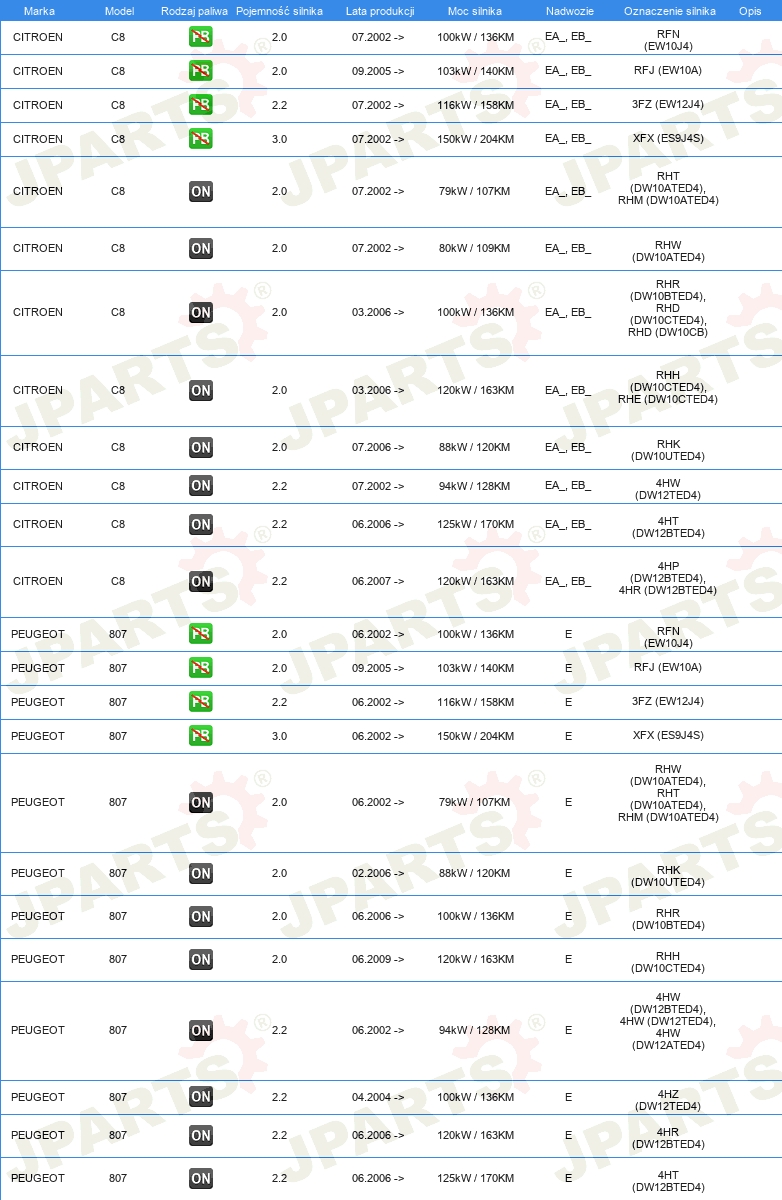Click '116kW / 158KM' in the Peugeot row
This screenshot has height=1200, width=782.
click(475, 702)
